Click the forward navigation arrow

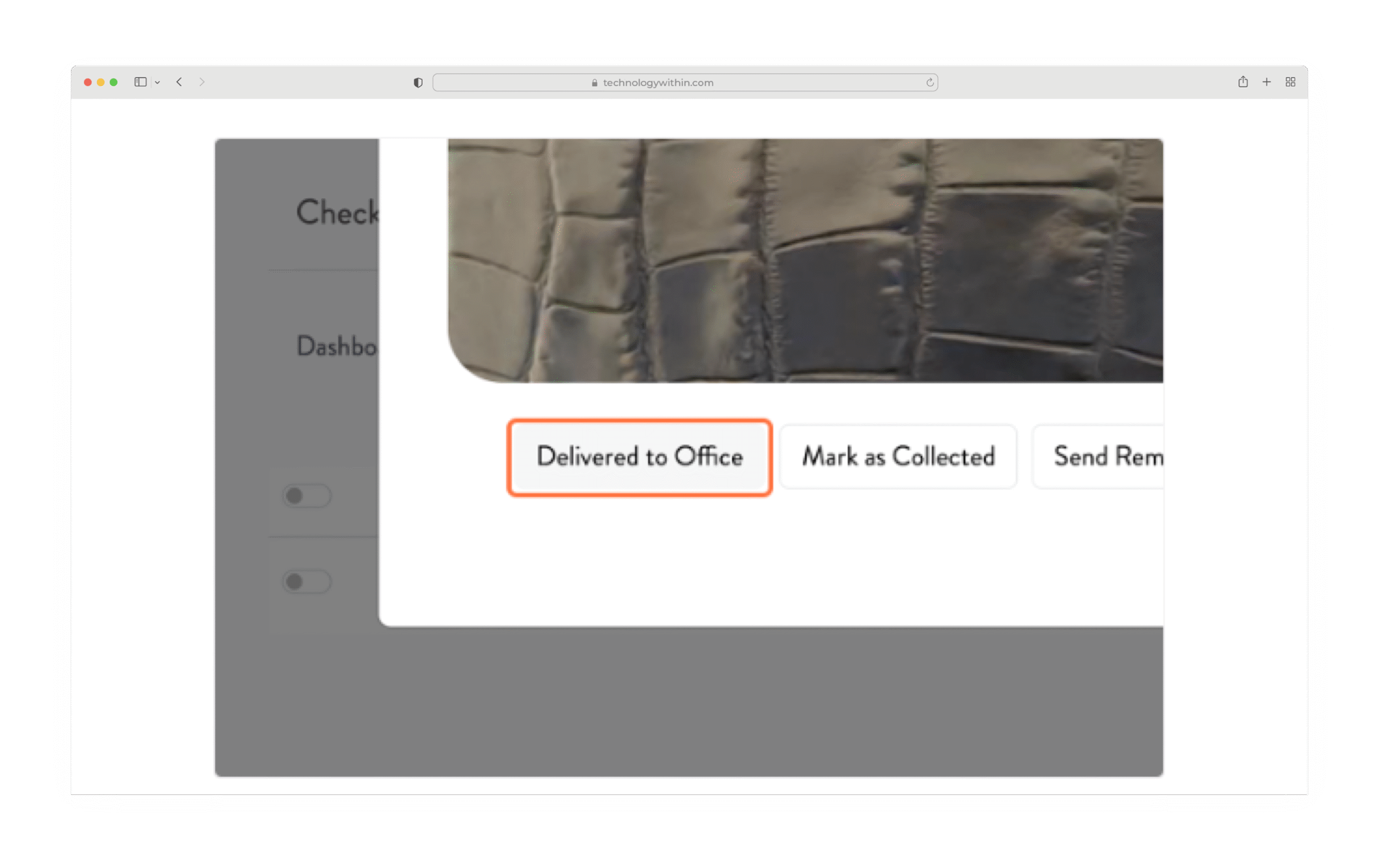coord(201,82)
